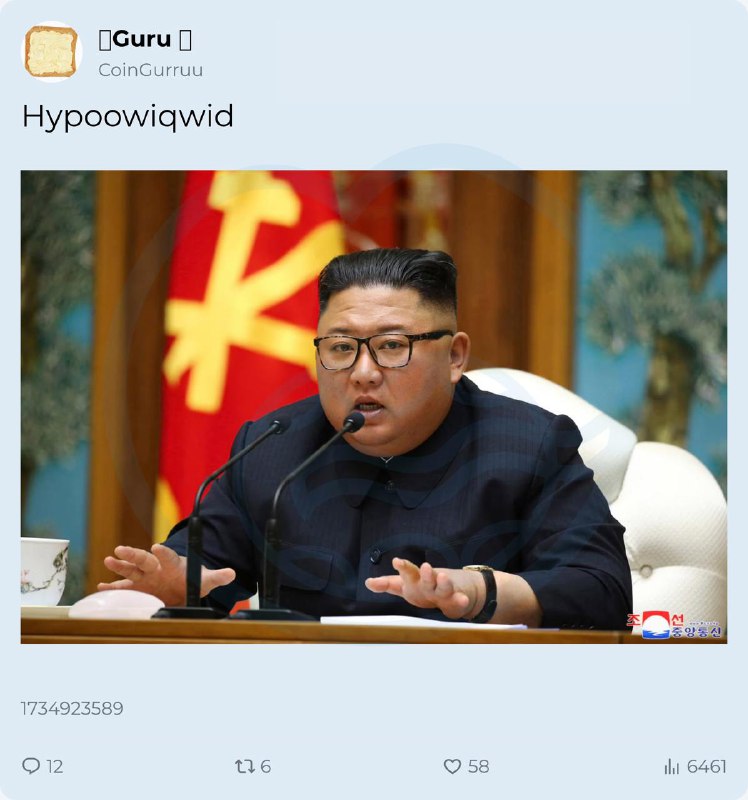Click the emoji placeholder before Guru

coord(105,39)
